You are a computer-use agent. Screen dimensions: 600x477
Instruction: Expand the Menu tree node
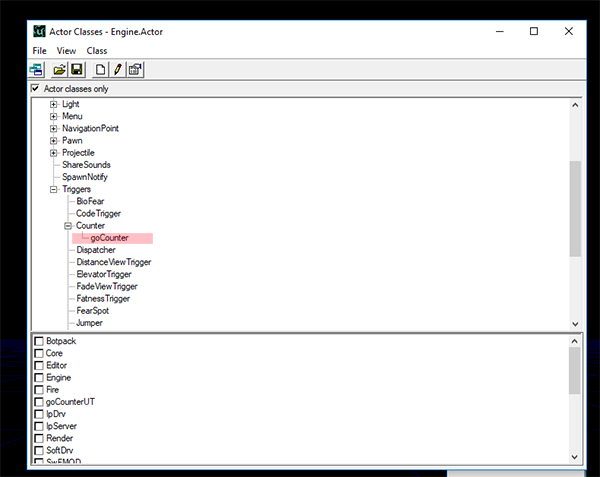[54, 116]
